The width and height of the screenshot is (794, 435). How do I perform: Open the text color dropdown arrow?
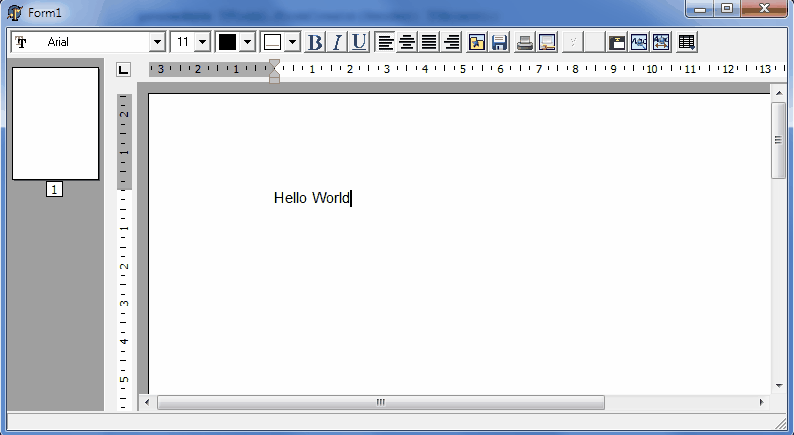pyautogui.click(x=247, y=42)
